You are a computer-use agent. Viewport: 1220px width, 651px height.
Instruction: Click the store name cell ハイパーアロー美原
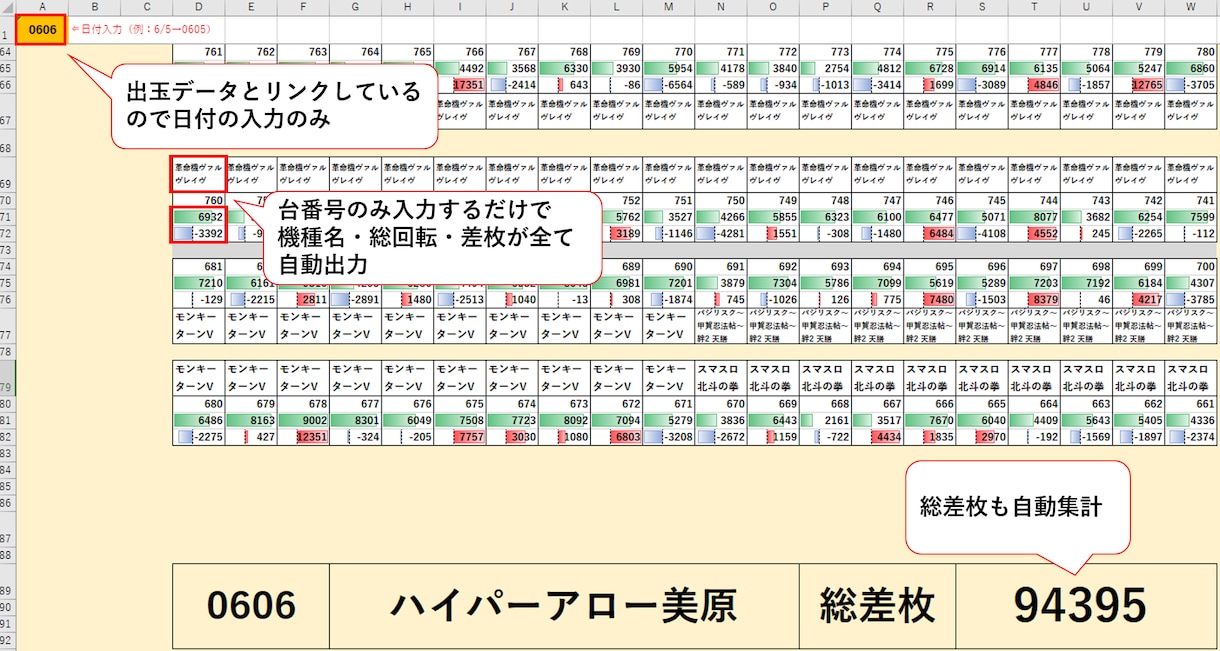(x=564, y=605)
